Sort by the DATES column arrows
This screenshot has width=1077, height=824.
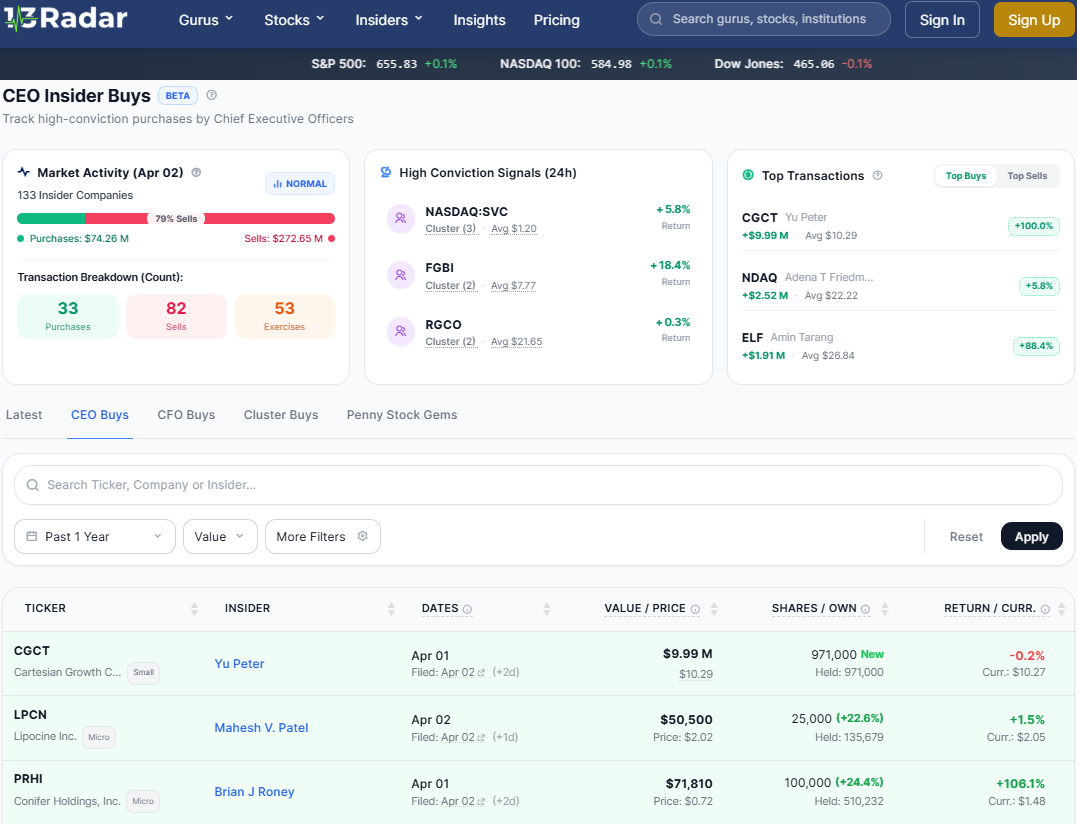[547, 608]
